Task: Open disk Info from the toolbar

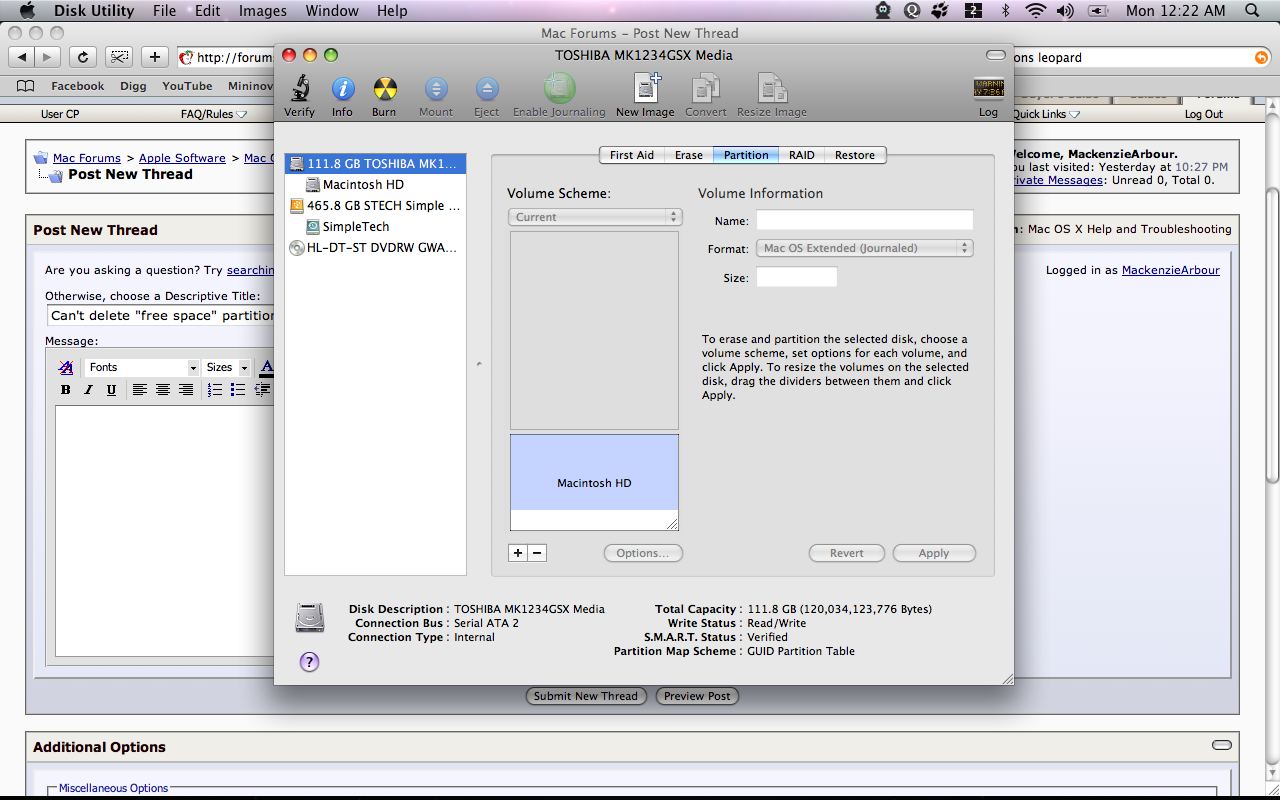Action: [342, 89]
